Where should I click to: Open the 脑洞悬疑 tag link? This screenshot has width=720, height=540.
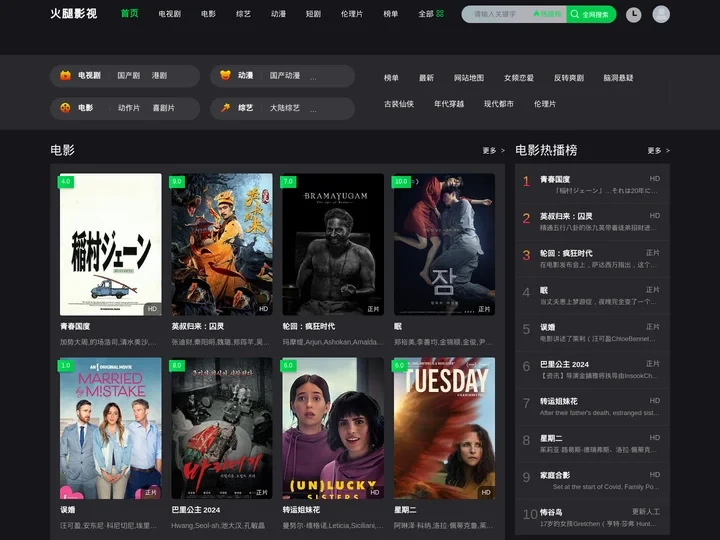[618, 78]
